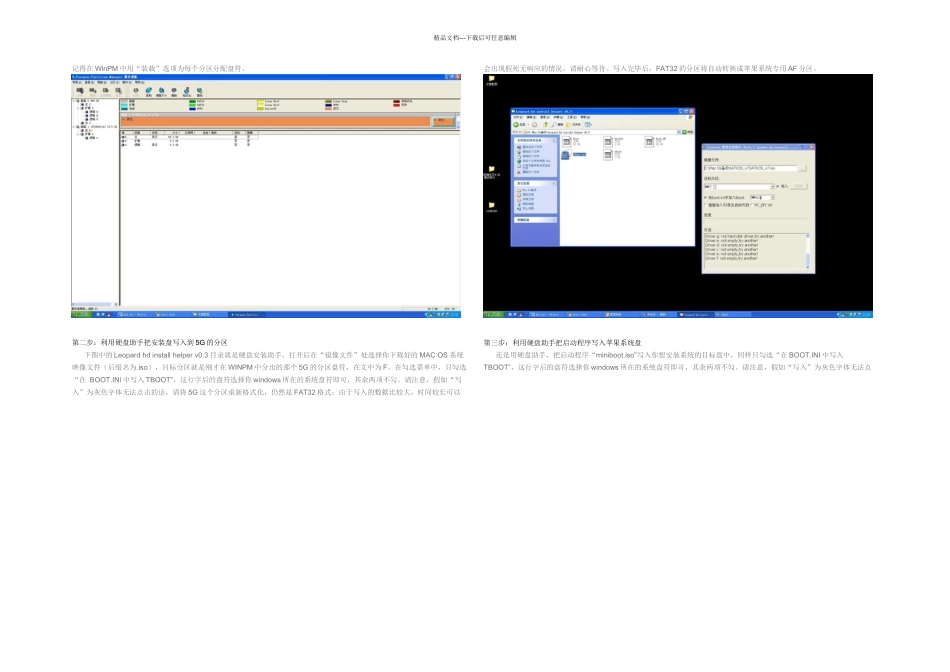Toggle the Folders (文件夹) button in Explorer toolbar
Viewport: 950px width, 672px height.
[x=573, y=124]
